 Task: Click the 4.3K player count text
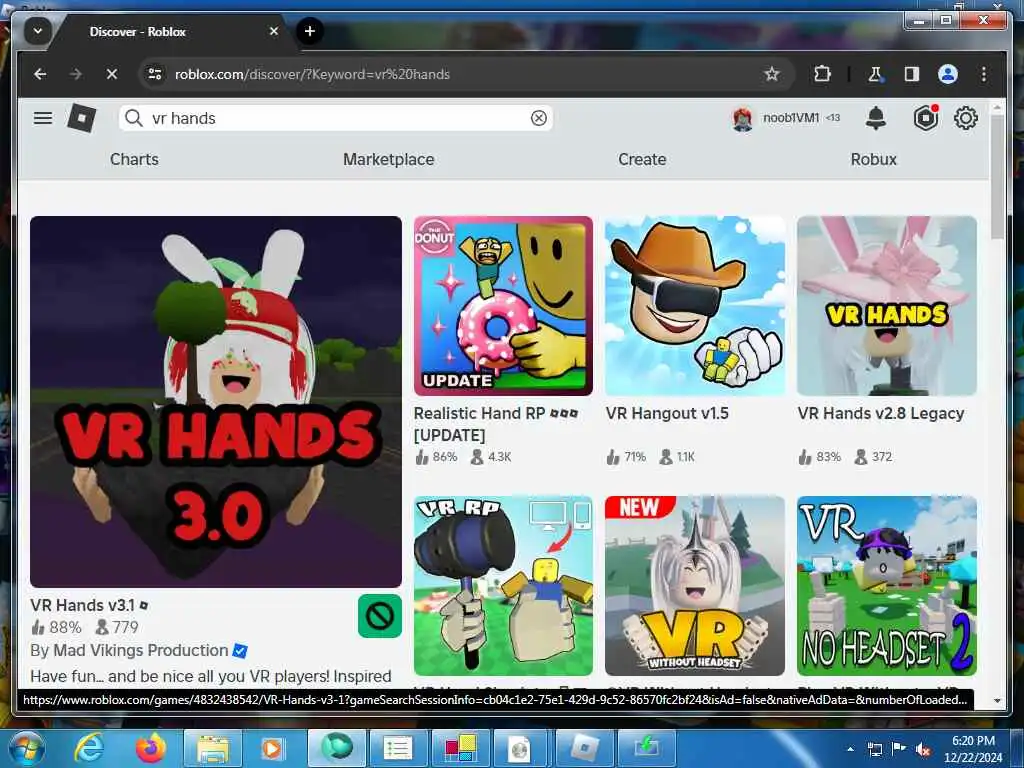pyautogui.click(x=500, y=456)
